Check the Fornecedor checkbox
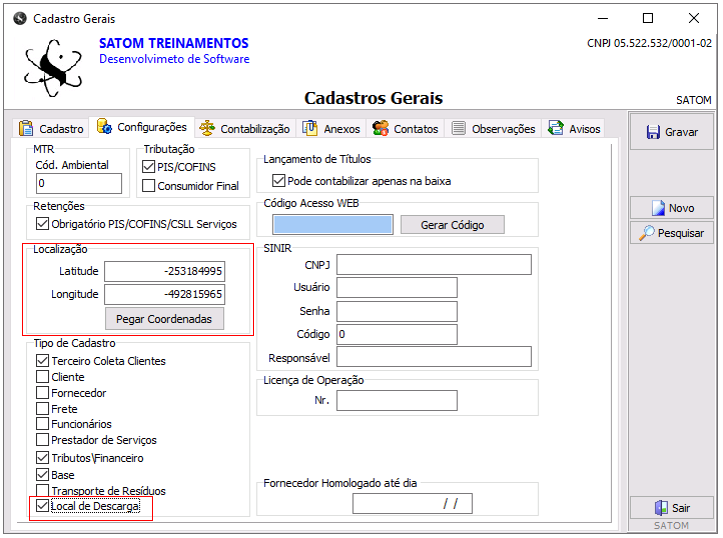The height and width of the screenshot is (538, 723). coord(42,393)
